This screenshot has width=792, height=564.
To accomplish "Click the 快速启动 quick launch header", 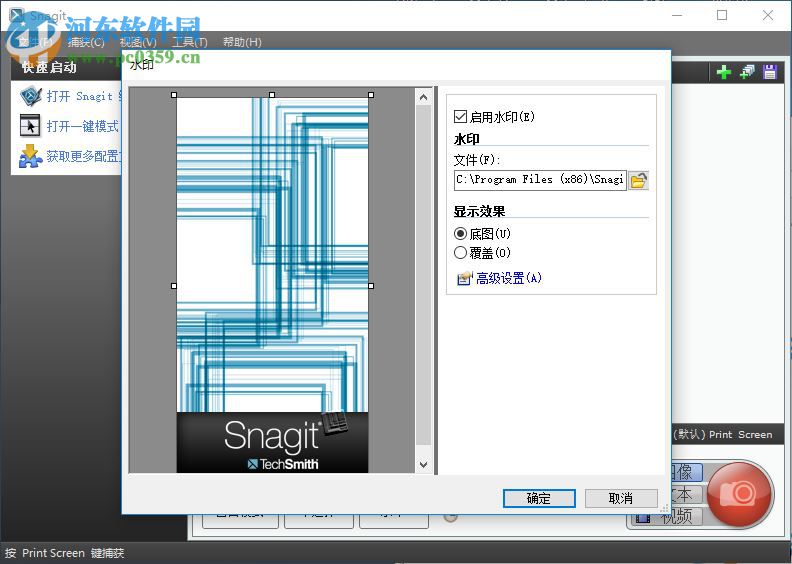I will (x=50, y=67).
